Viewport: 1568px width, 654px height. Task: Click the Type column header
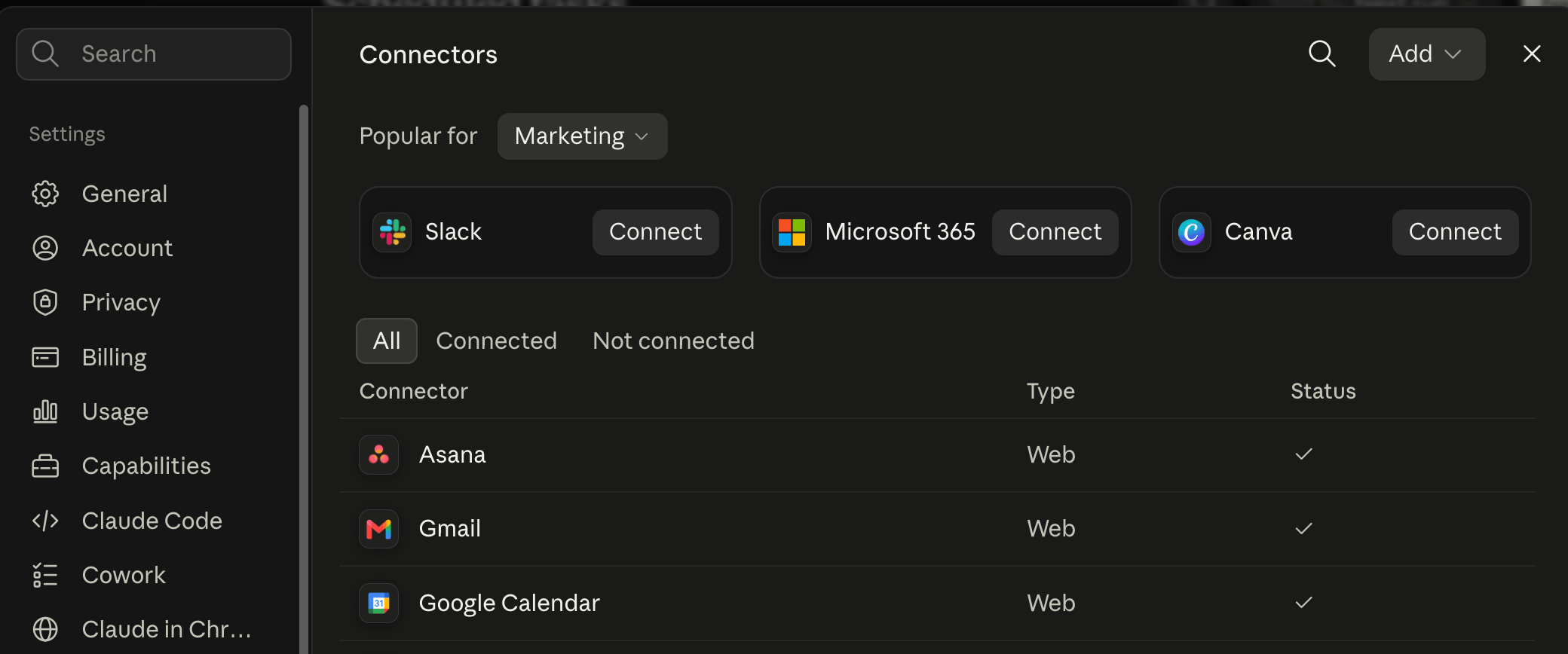pyautogui.click(x=1051, y=391)
